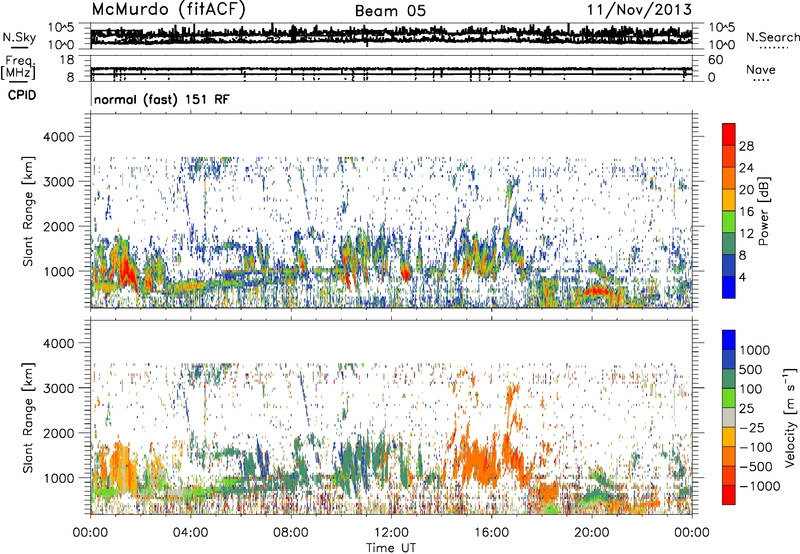Click the "3000" range tick of the Velocity panel
Image resolution: width=800 pixels, height=554 pixels.
[61, 388]
